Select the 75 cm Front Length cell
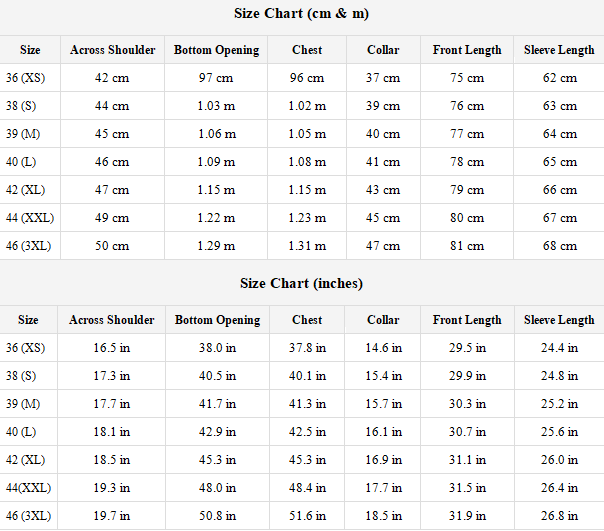604x531 pixels. point(467,78)
